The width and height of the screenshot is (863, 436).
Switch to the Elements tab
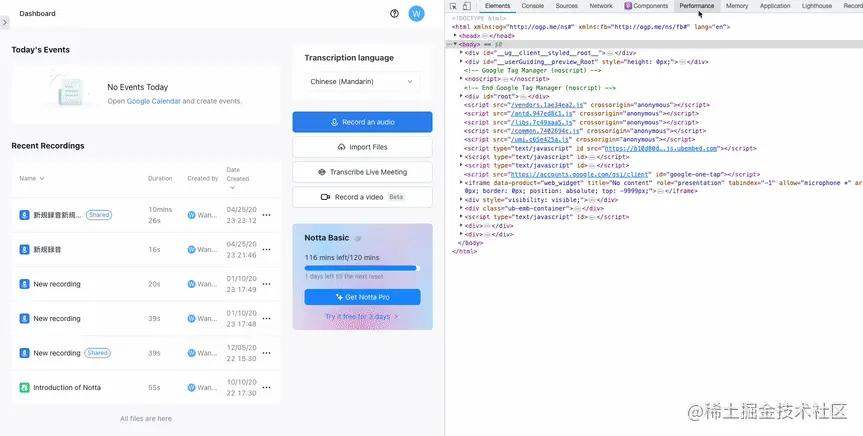pos(498,6)
